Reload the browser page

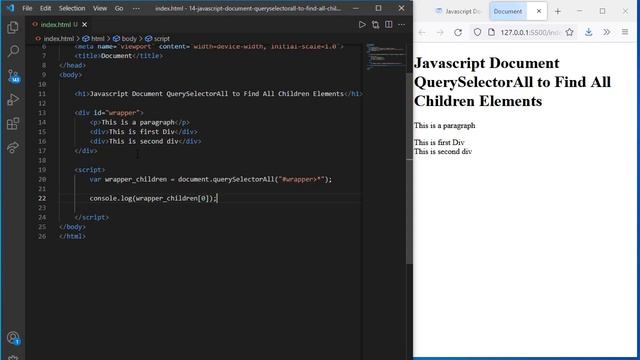click(x=458, y=32)
